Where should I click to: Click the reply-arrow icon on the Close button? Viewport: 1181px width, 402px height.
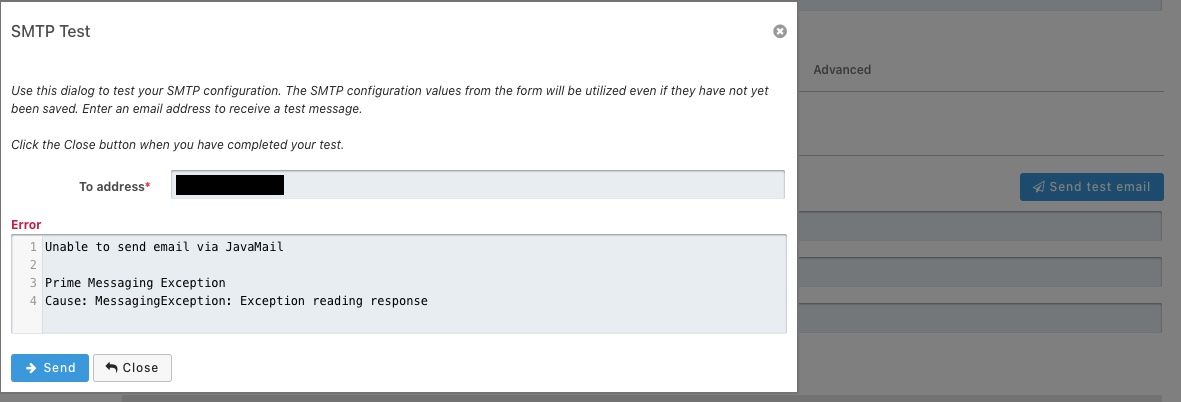(x=111, y=367)
